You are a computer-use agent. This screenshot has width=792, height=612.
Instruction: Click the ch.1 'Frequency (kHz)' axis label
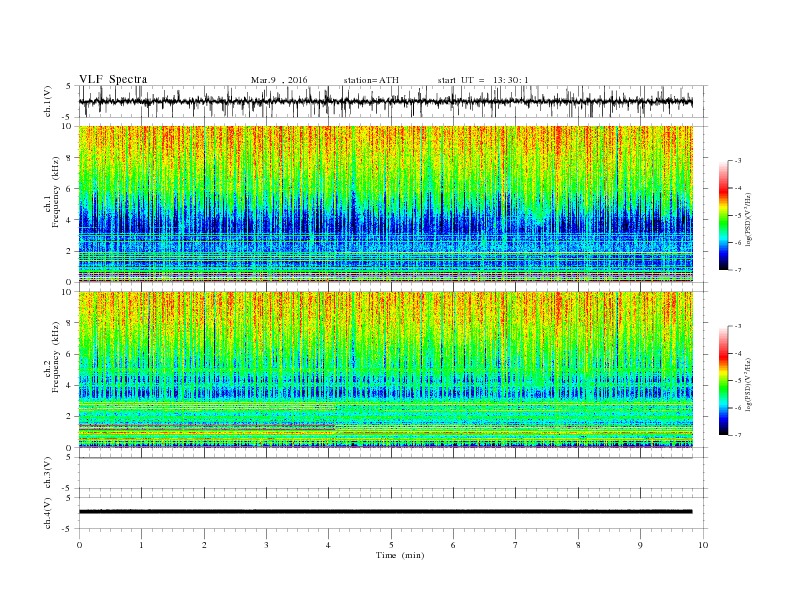tap(55, 192)
